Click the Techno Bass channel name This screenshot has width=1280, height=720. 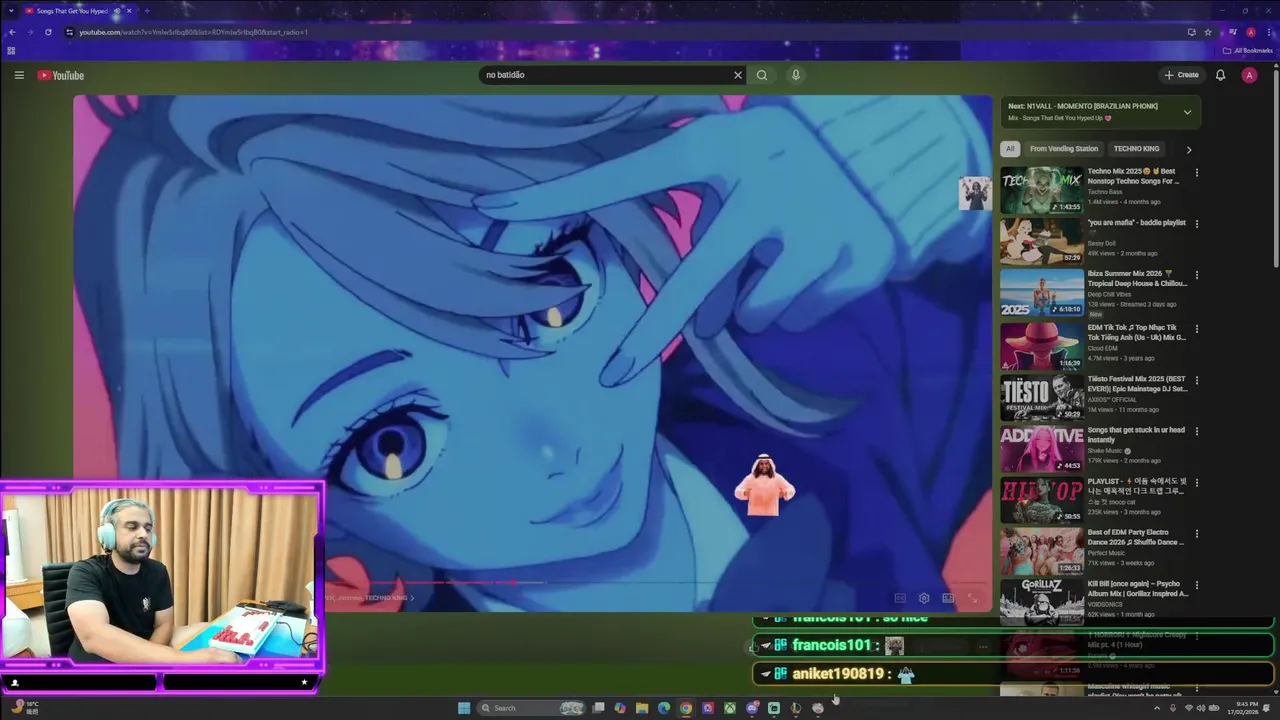(x=1105, y=191)
